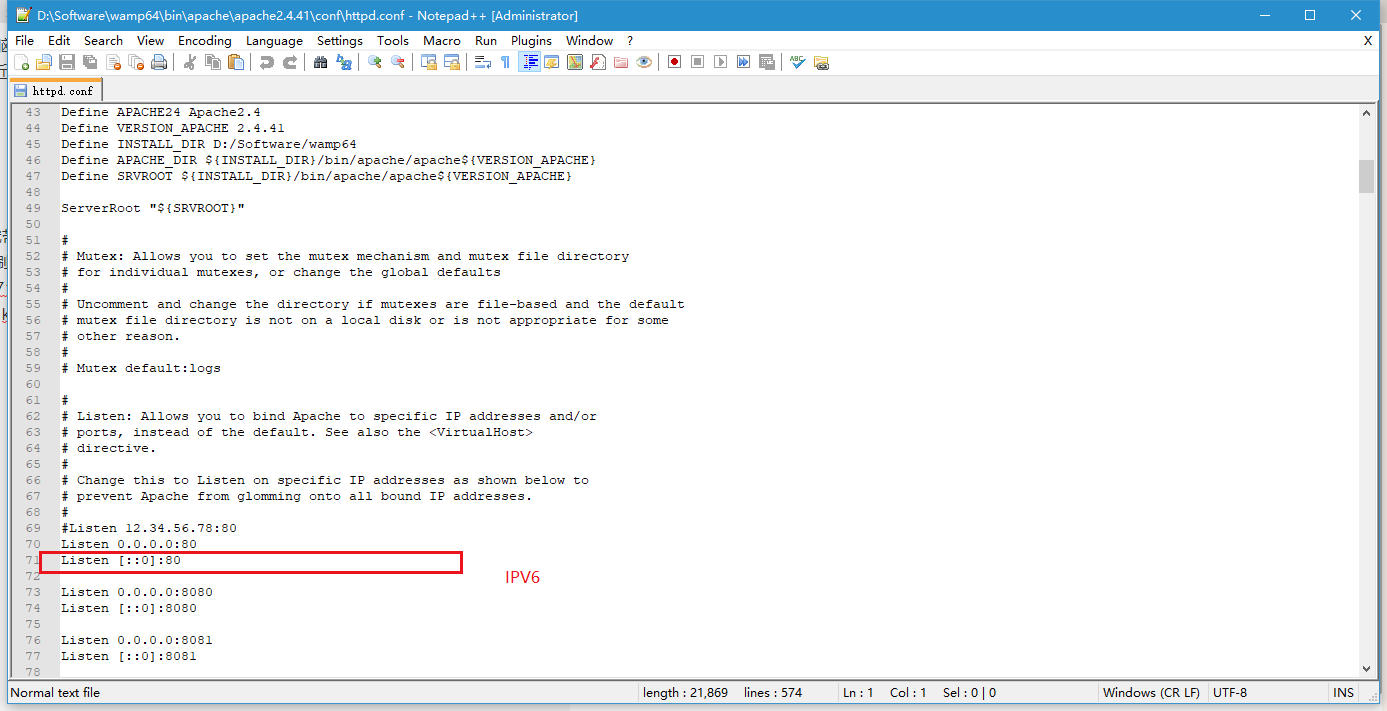Open the User Defined Language dialog icon
Screen dimensions: 1387x711
click(x=551, y=62)
